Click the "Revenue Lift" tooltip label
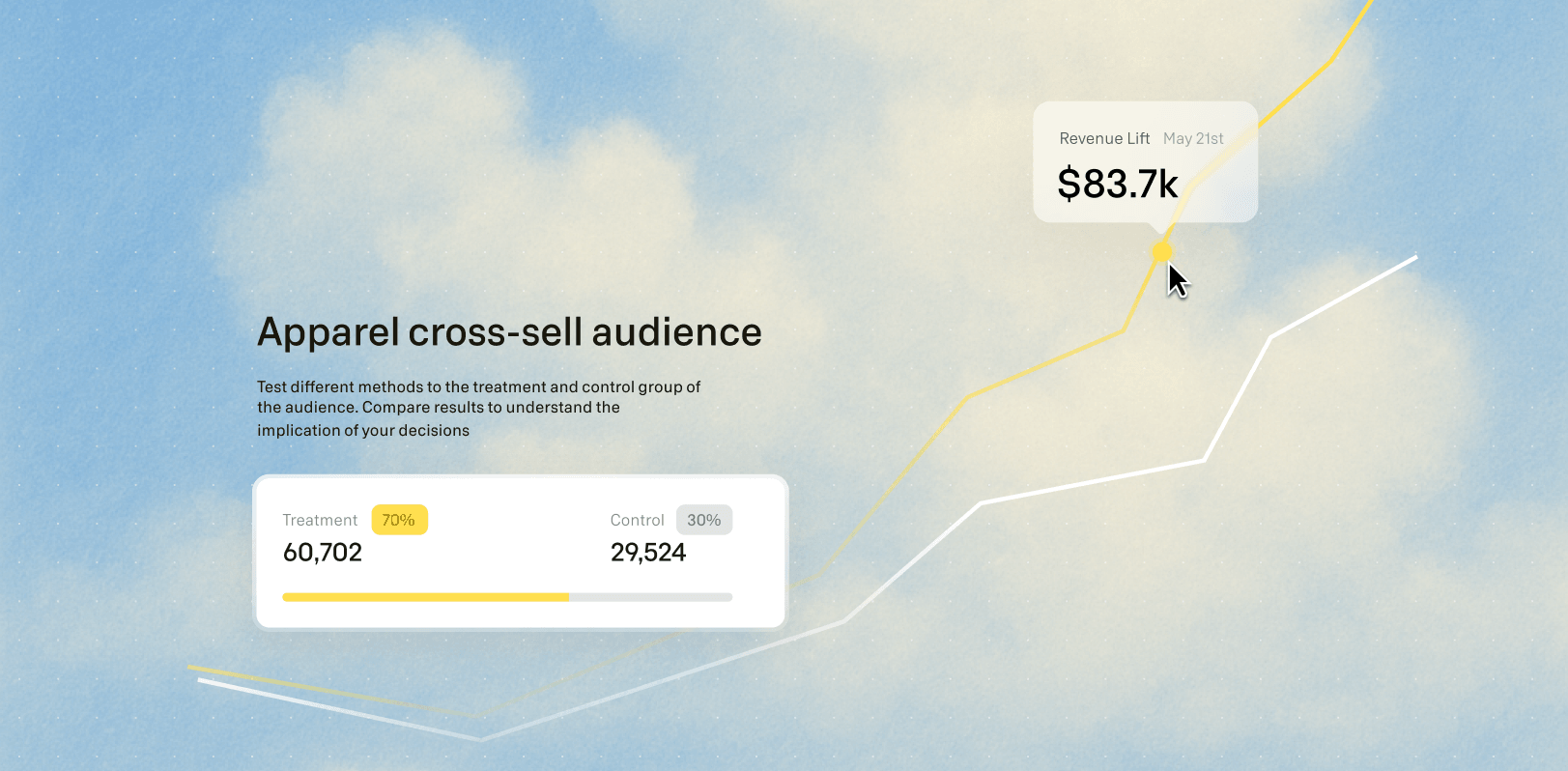 tap(1104, 138)
